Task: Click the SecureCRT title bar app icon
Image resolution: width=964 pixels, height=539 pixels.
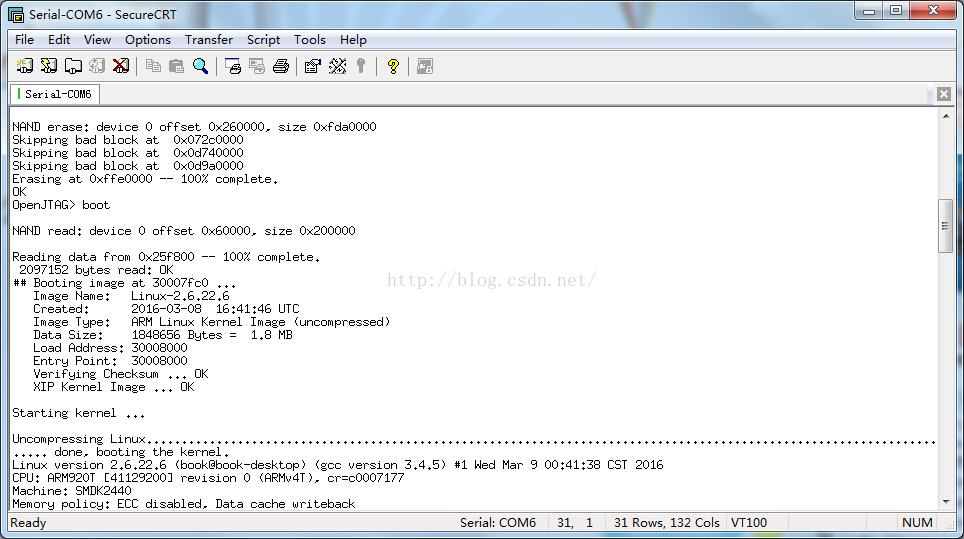Action: pos(16,14)
